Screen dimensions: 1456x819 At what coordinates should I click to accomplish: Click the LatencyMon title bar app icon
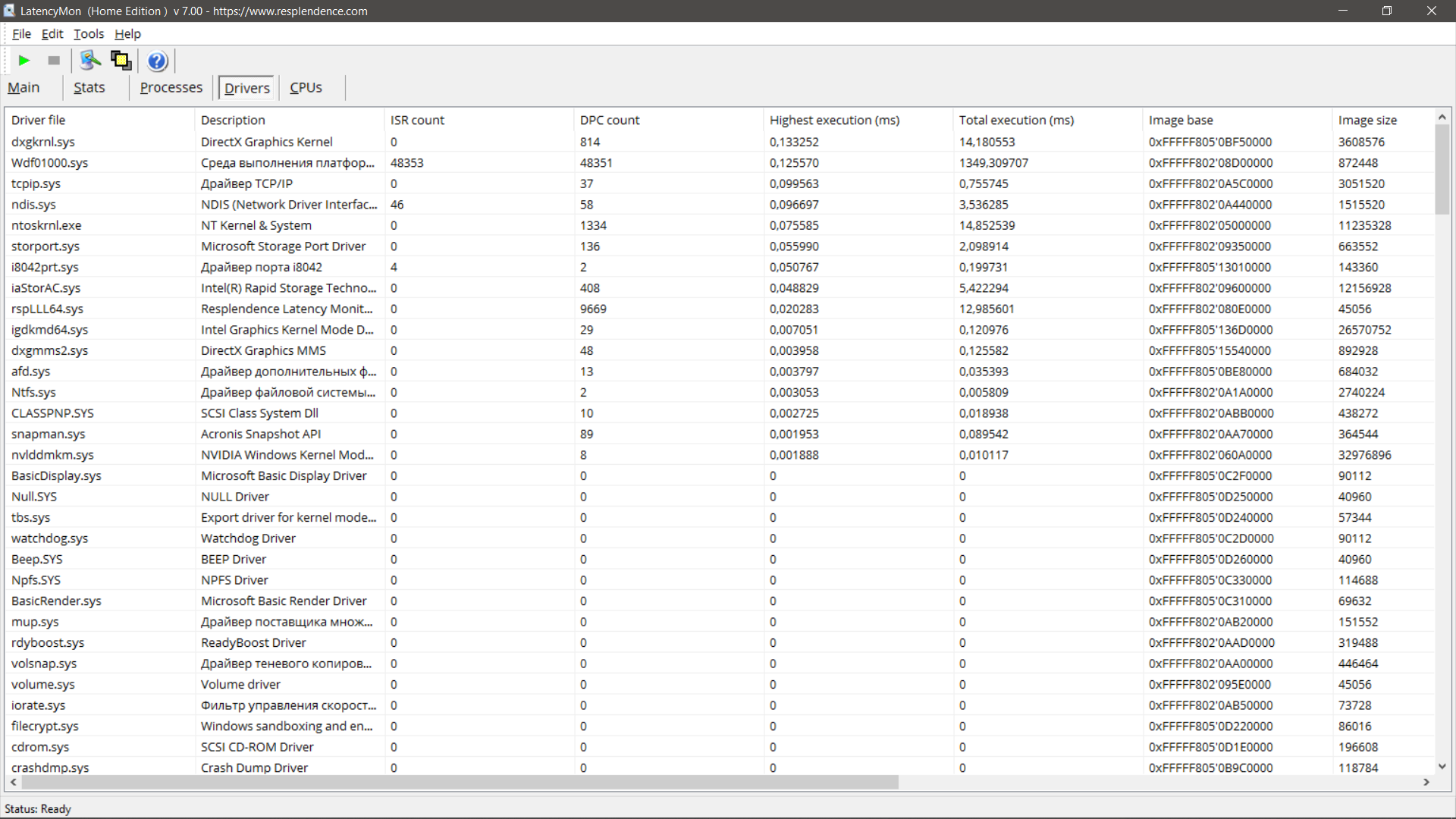(x=9, y=11)
